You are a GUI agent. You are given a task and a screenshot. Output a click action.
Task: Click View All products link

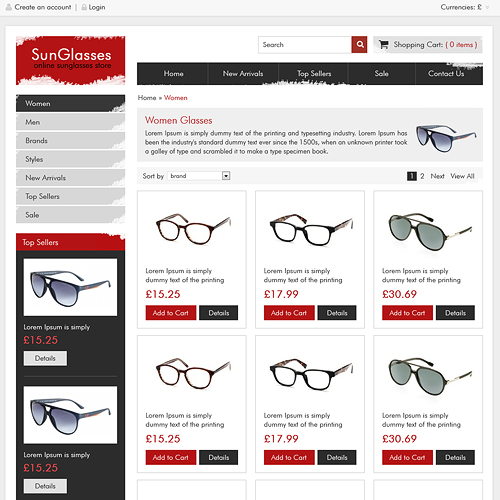(462, 176)
